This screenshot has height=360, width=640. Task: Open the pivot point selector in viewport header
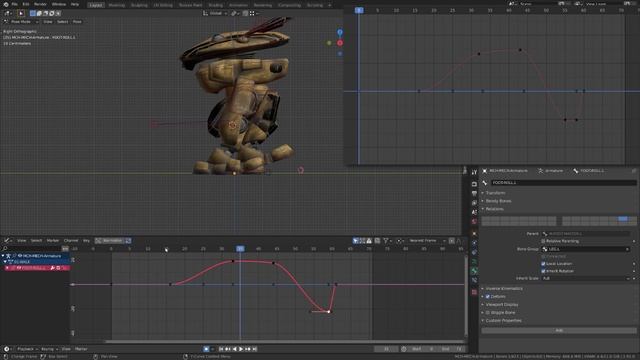tap(235, 13)
